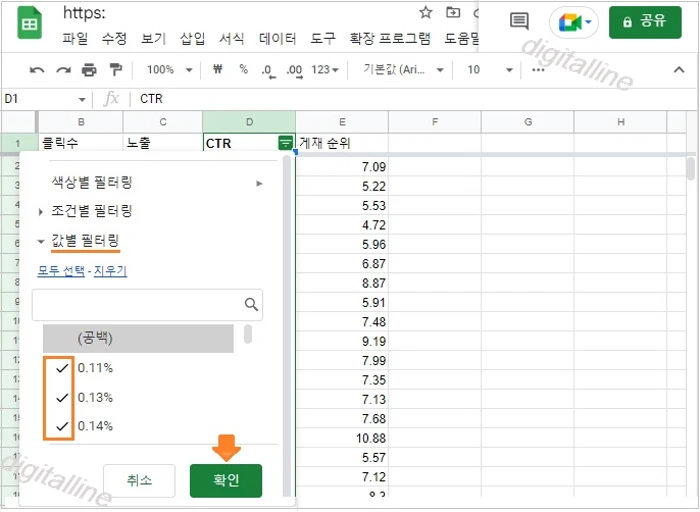Open the 보기 menu

154,38
